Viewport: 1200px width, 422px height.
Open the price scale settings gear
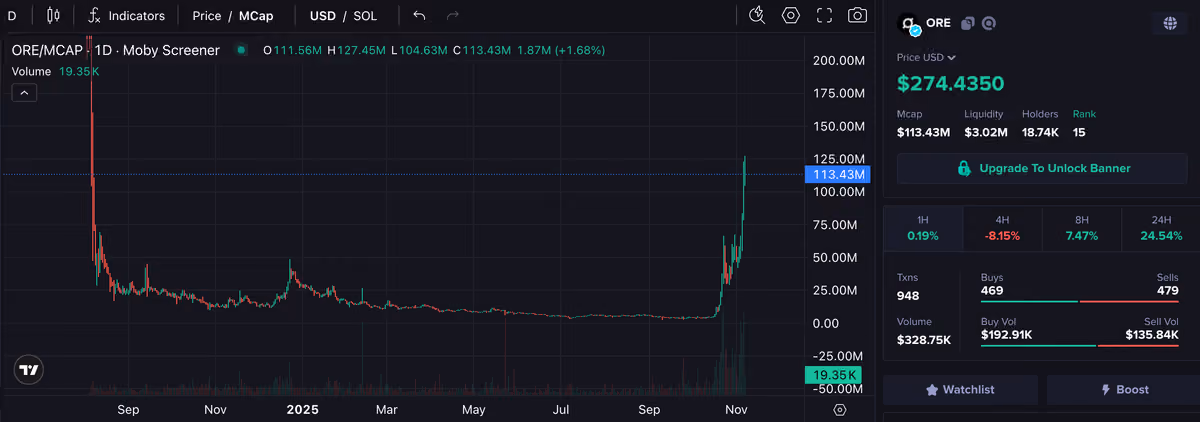click(839, 410)
